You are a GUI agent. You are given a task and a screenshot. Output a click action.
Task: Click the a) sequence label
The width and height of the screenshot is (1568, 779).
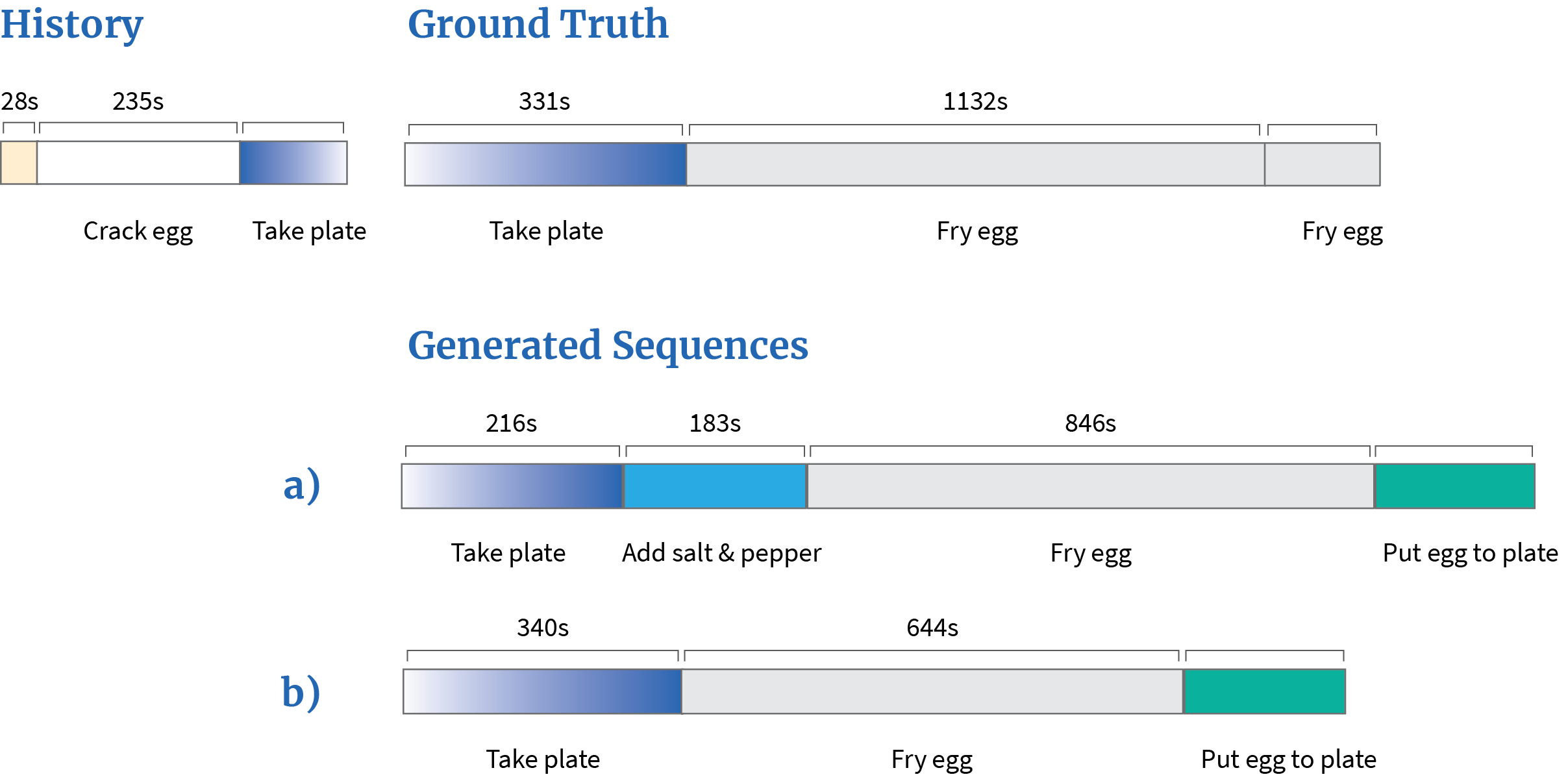point(302,486)
